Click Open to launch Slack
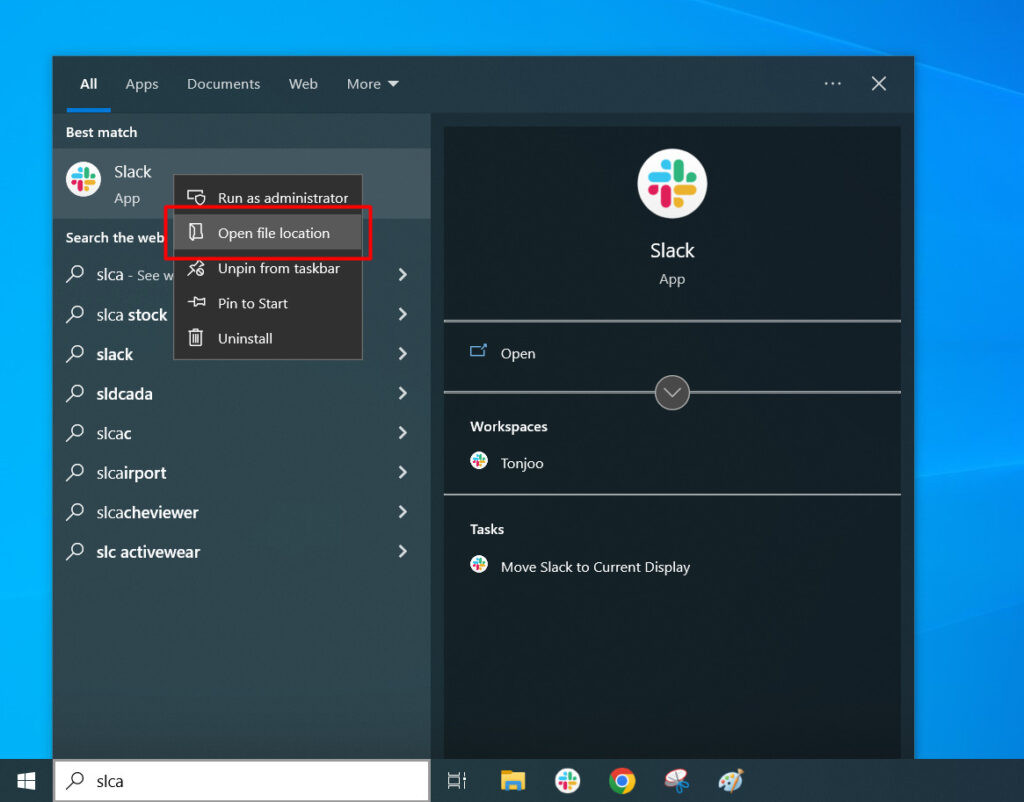Viewport: 1024px width, 802px height. tap(518, 353)
